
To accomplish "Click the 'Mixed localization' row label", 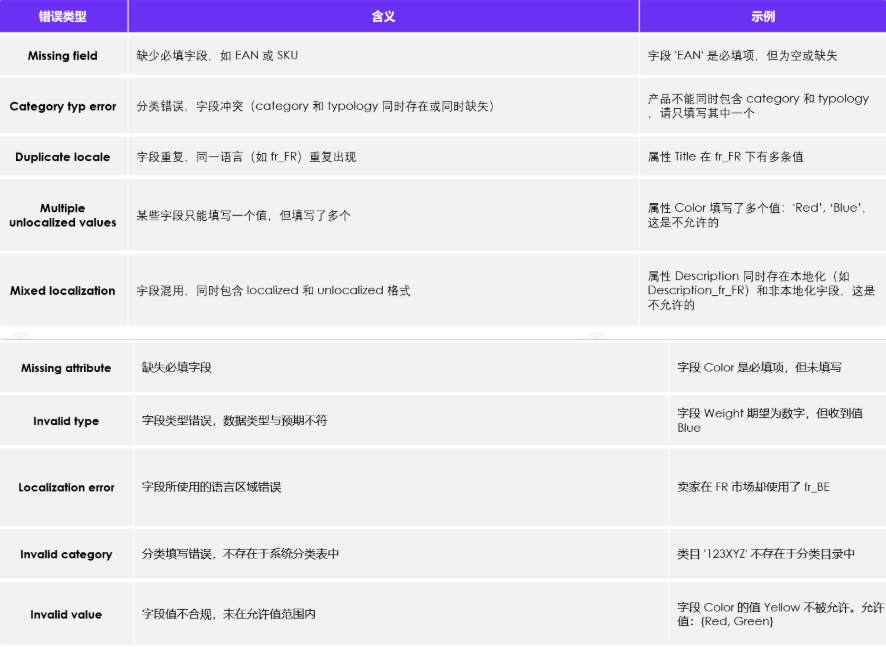I will [x=63, y=291].
